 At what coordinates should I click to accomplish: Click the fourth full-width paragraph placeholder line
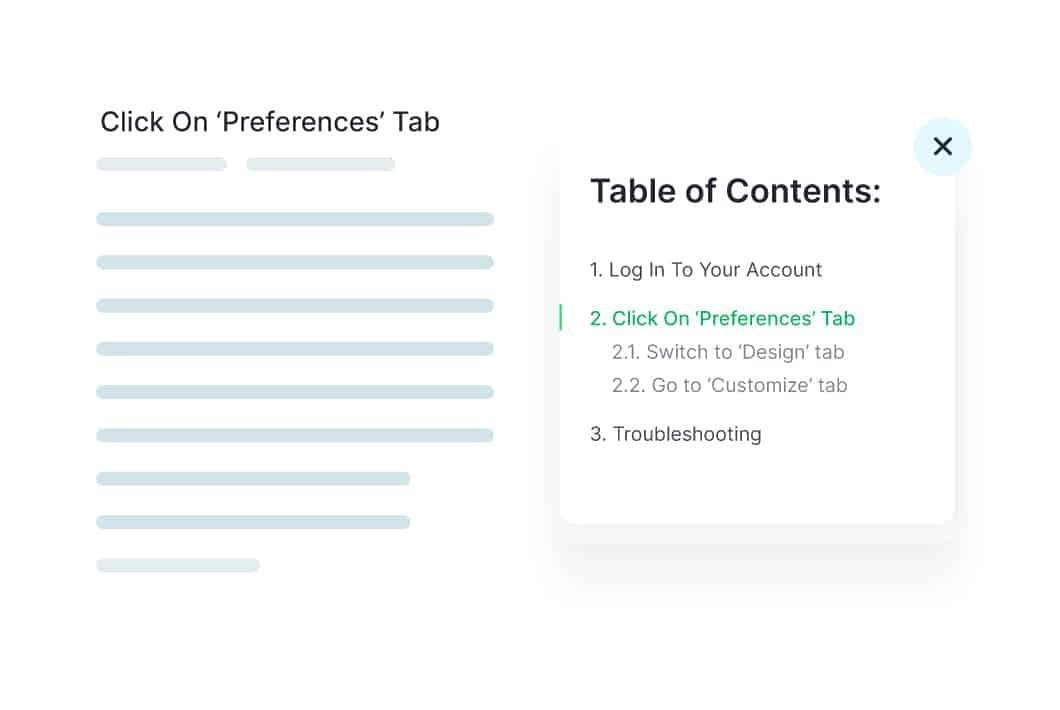(295, 349)
